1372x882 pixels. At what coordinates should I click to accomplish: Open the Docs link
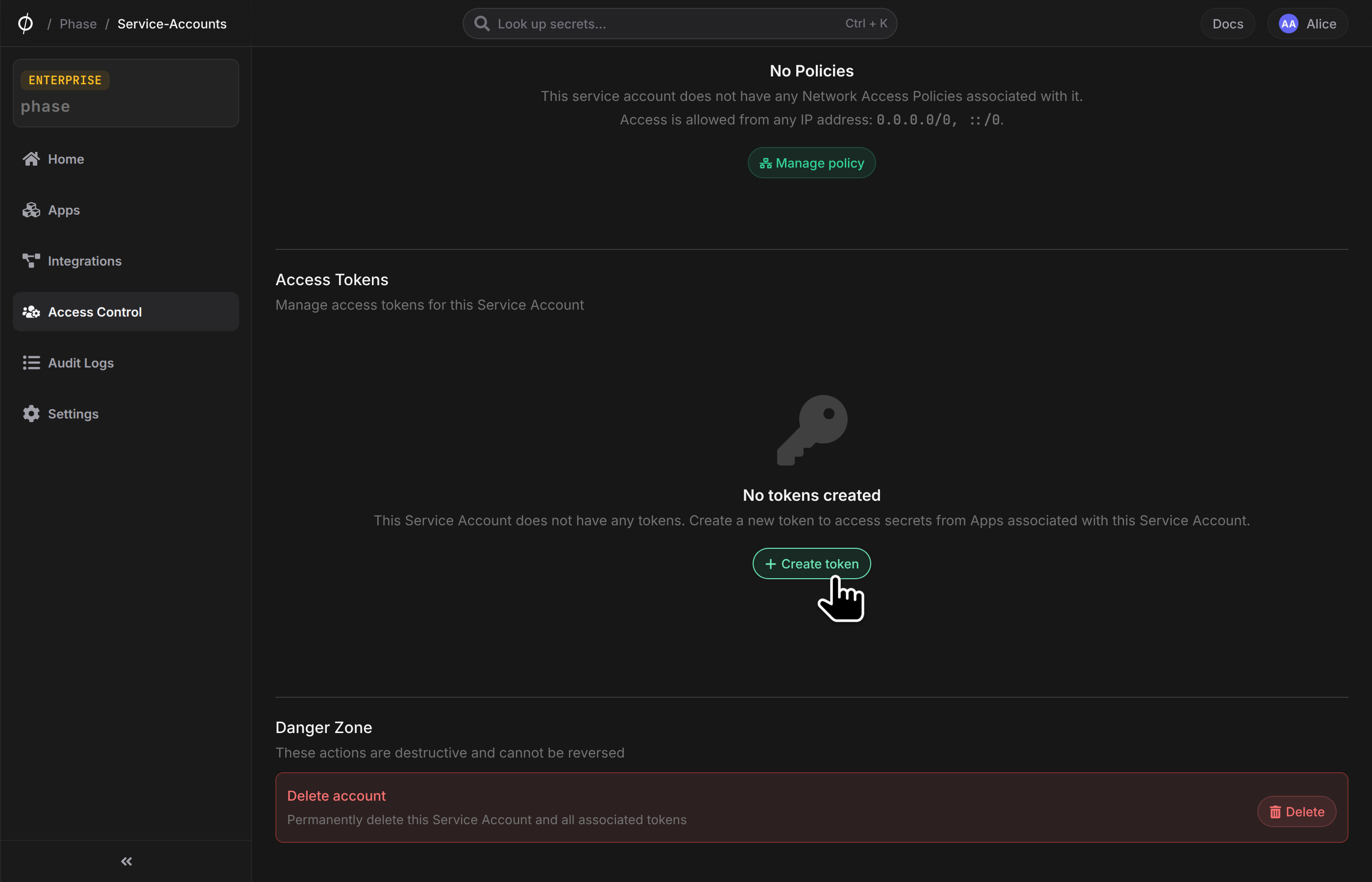(x=1227, y=24)
